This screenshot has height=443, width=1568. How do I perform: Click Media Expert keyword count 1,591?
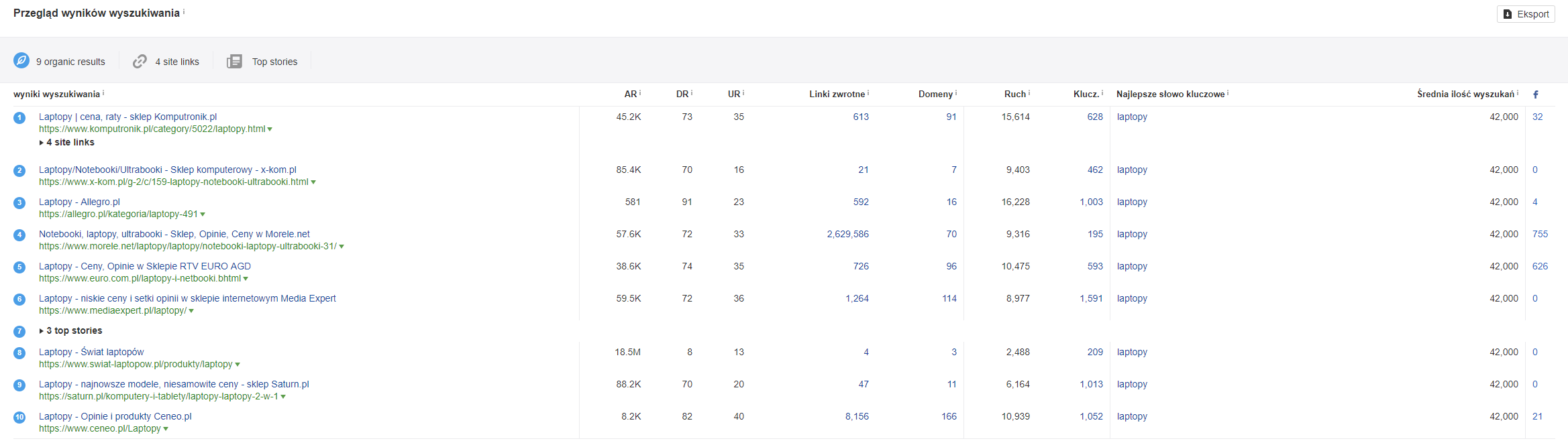(x=1091, y=298)
